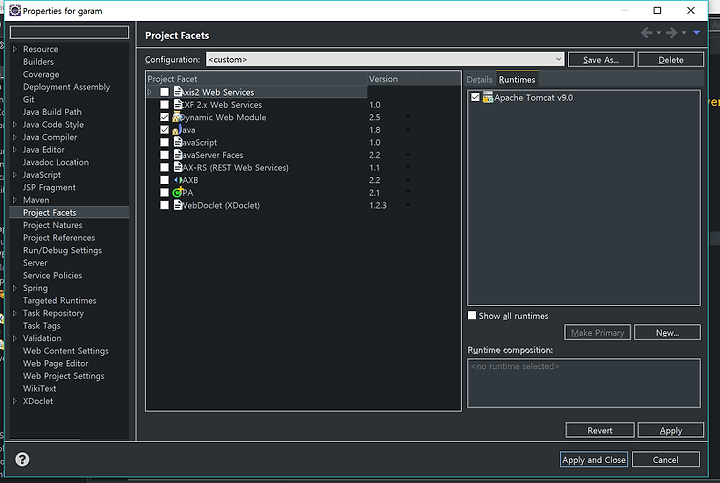
Task: Open the Configuration custom dropdown
Action: 385,59
